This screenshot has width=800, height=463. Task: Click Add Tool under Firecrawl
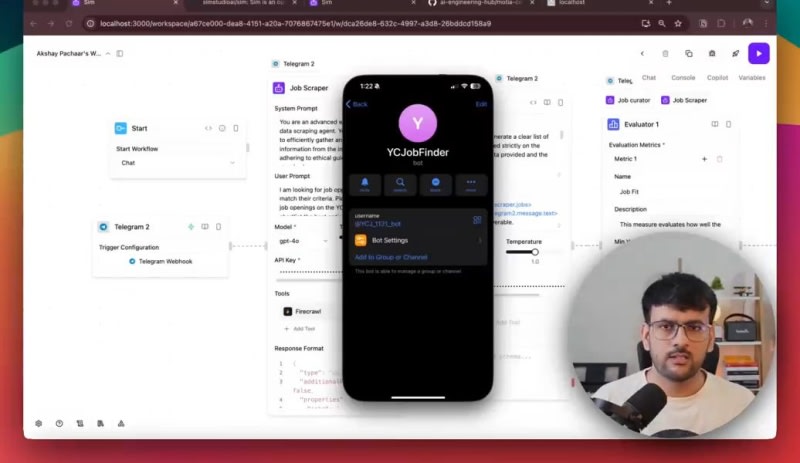click(x=299, y=328)
